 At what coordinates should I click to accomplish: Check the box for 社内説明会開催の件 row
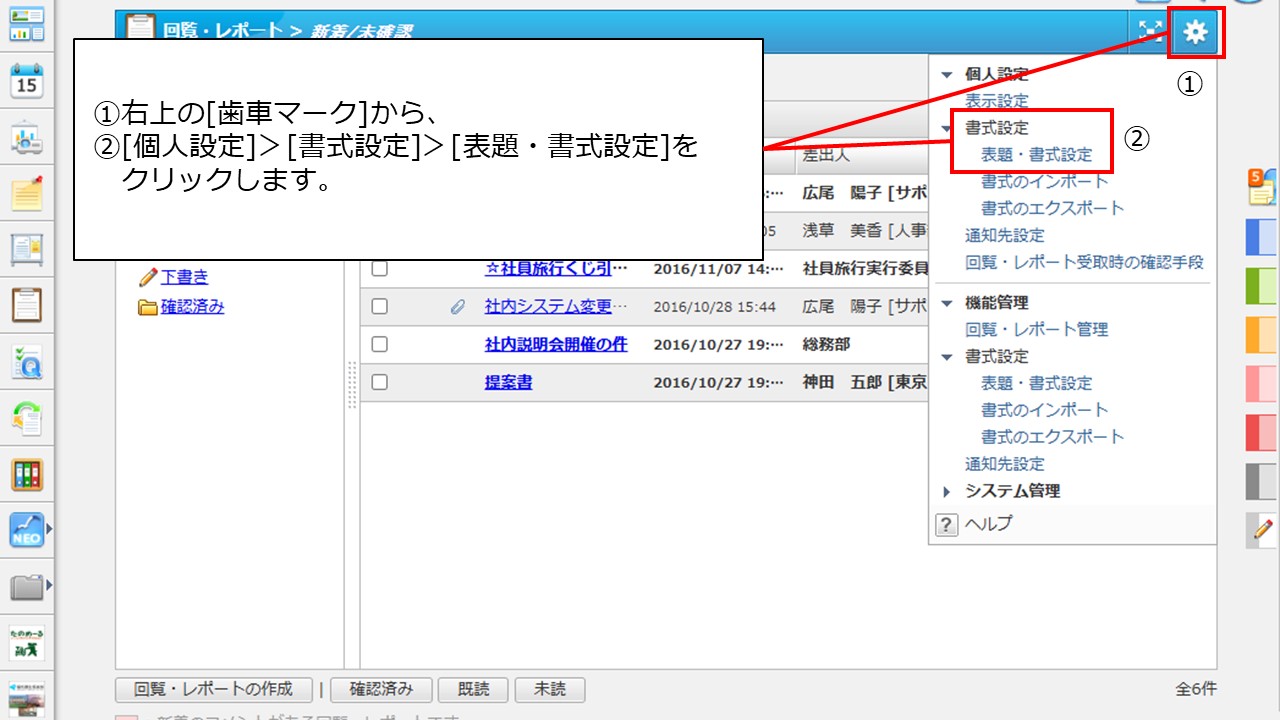pos(379,344)
